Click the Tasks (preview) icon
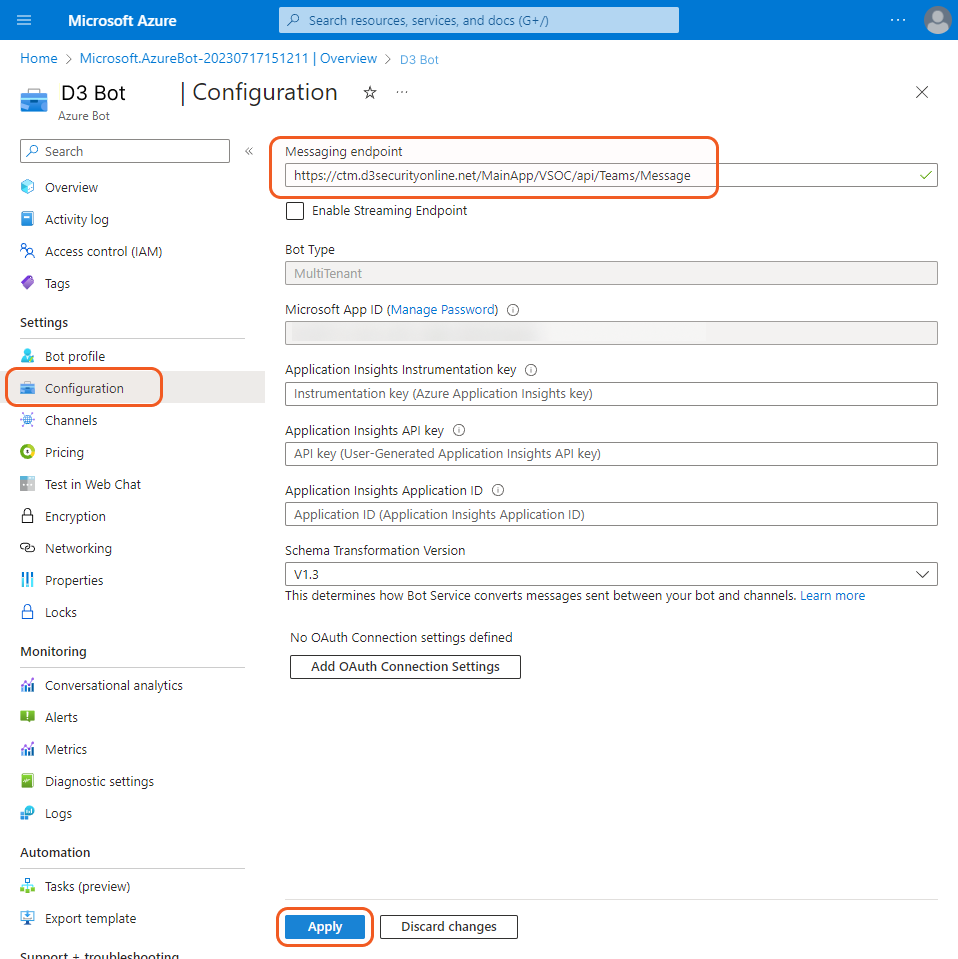 28,886
